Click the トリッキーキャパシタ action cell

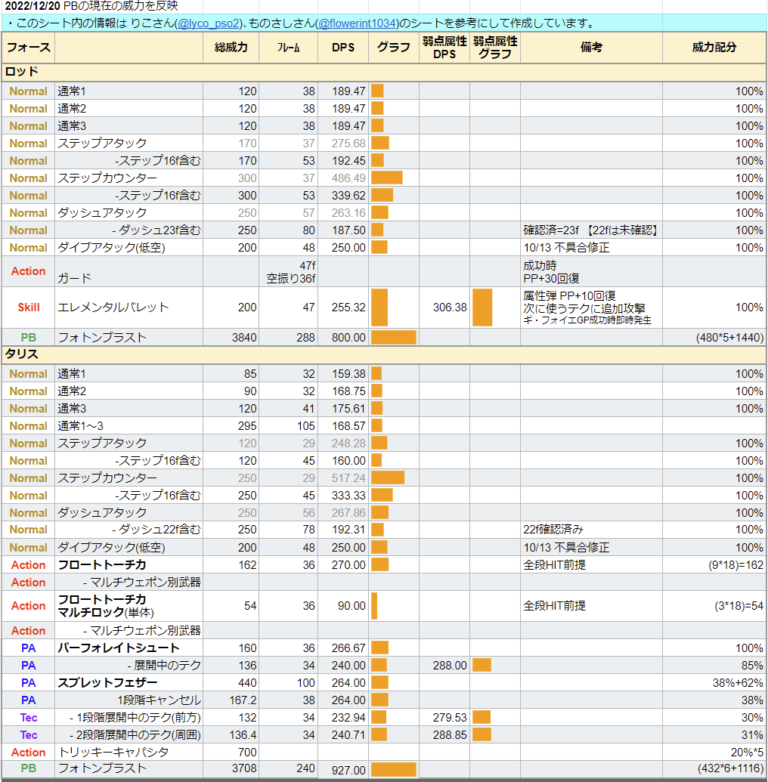click(129, 752)
